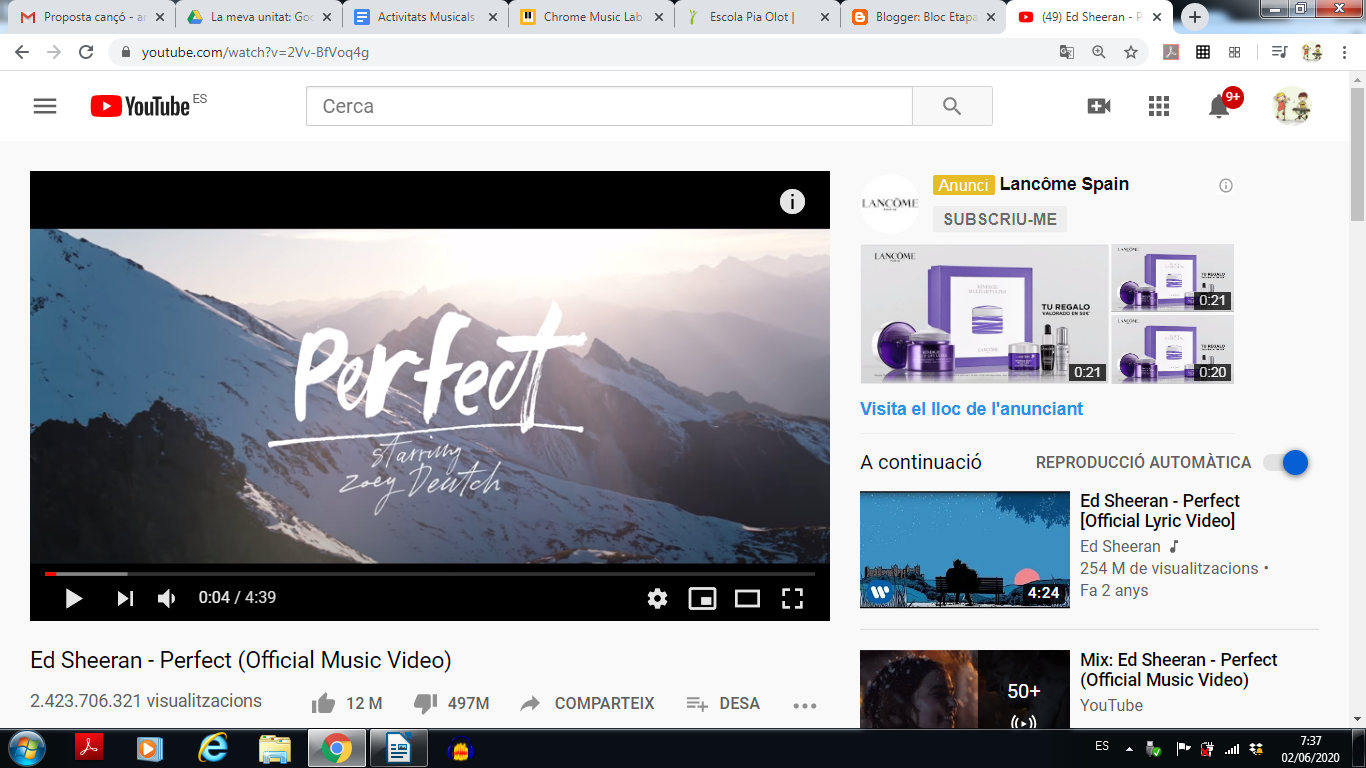Open the Ed Sheeran - Perfect [Official Lyric Video] title
Screen dimensions: 1366x768
tap(1160, 511)
